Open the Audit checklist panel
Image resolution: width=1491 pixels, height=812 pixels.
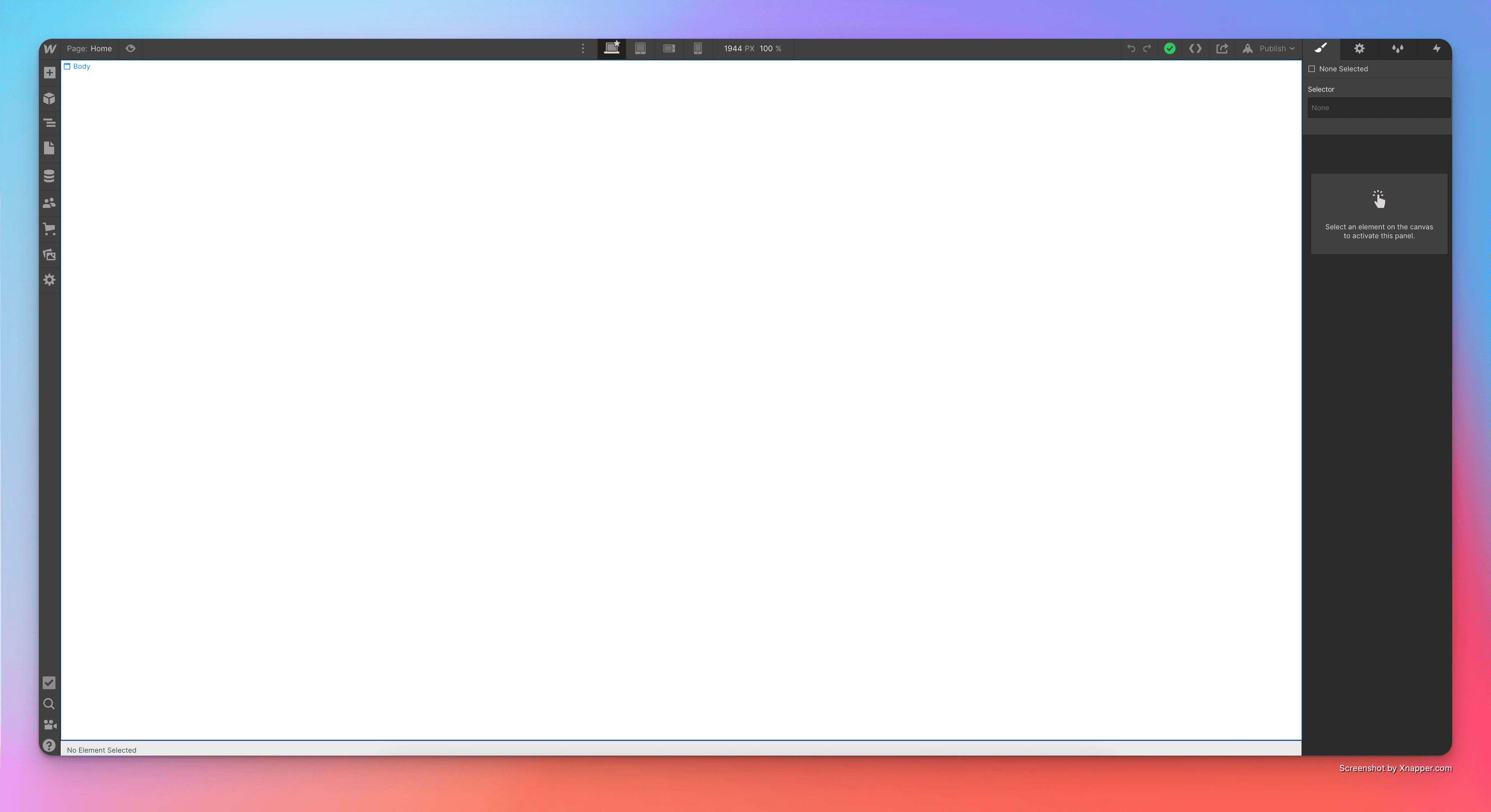click(49, 683)
